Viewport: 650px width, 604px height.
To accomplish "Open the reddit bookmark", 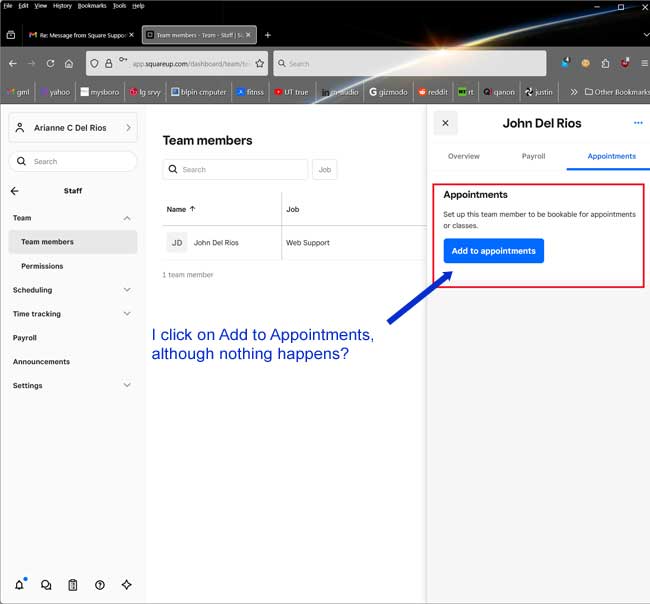I will (x=433, y=92).
